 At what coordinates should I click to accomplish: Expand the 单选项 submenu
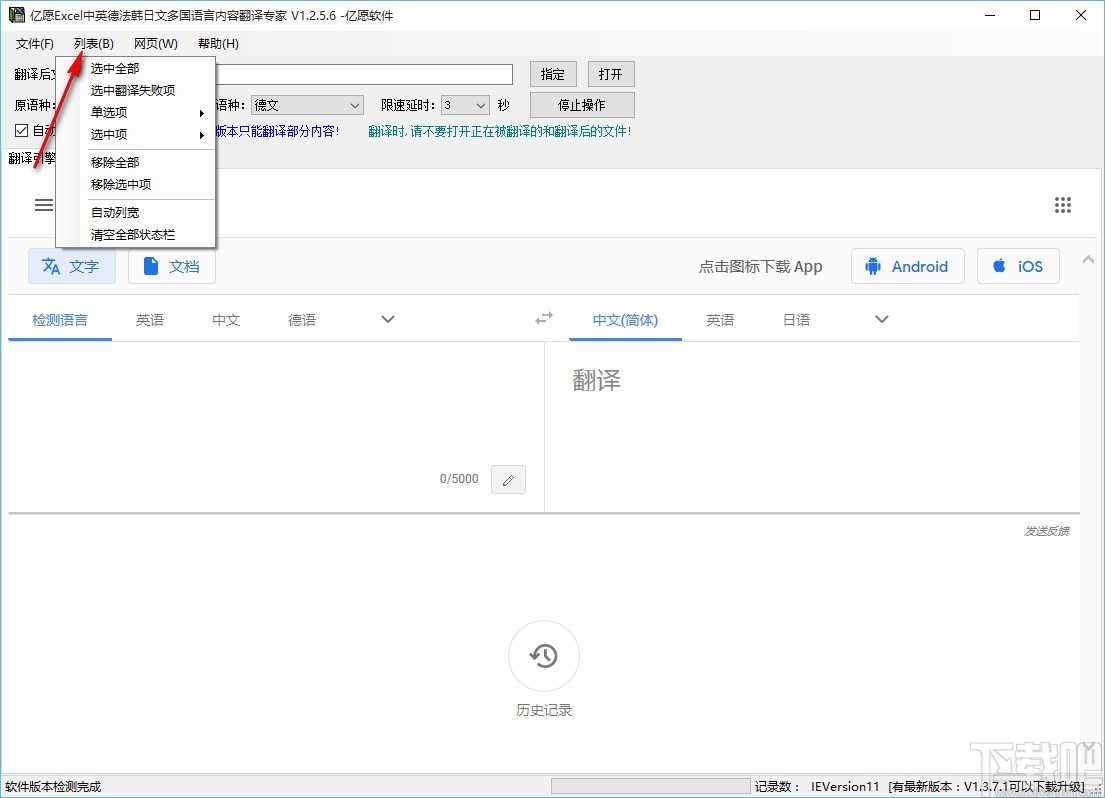click(x=108, y=112)
